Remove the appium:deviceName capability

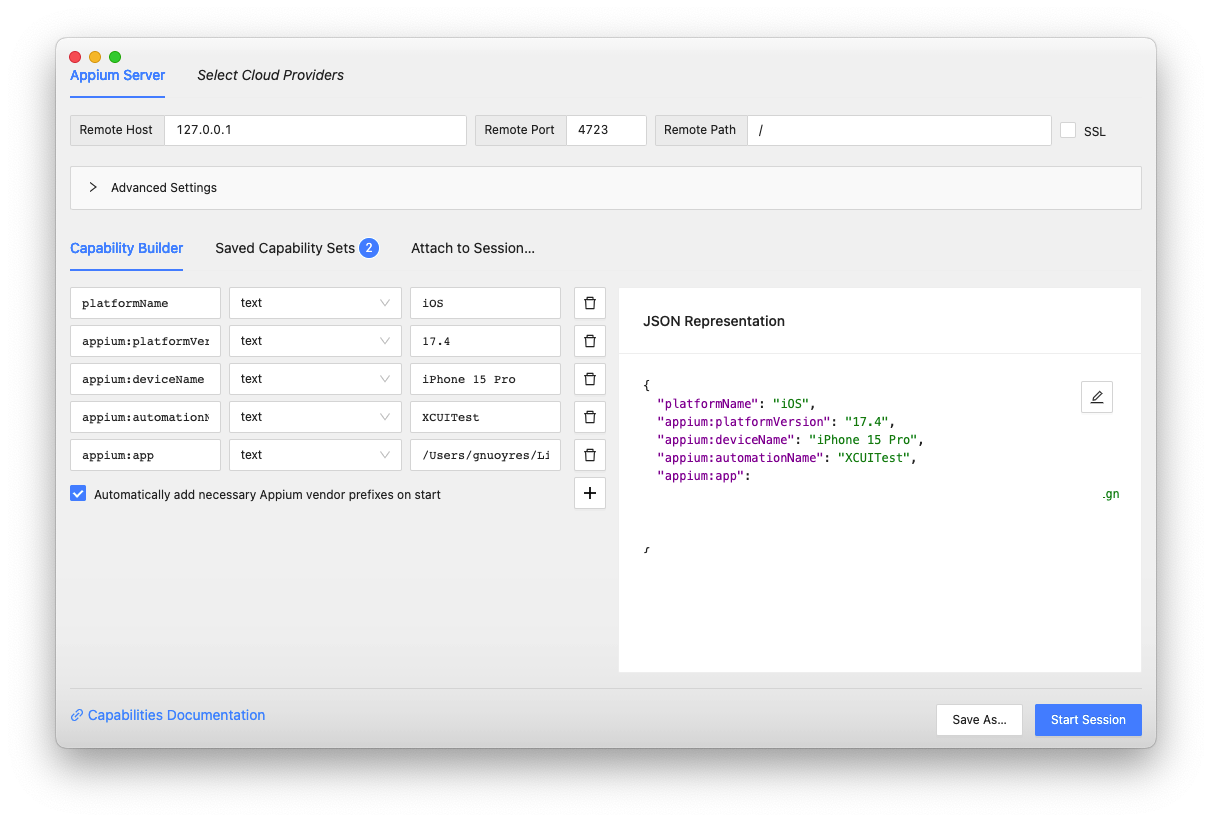(589, 379)
